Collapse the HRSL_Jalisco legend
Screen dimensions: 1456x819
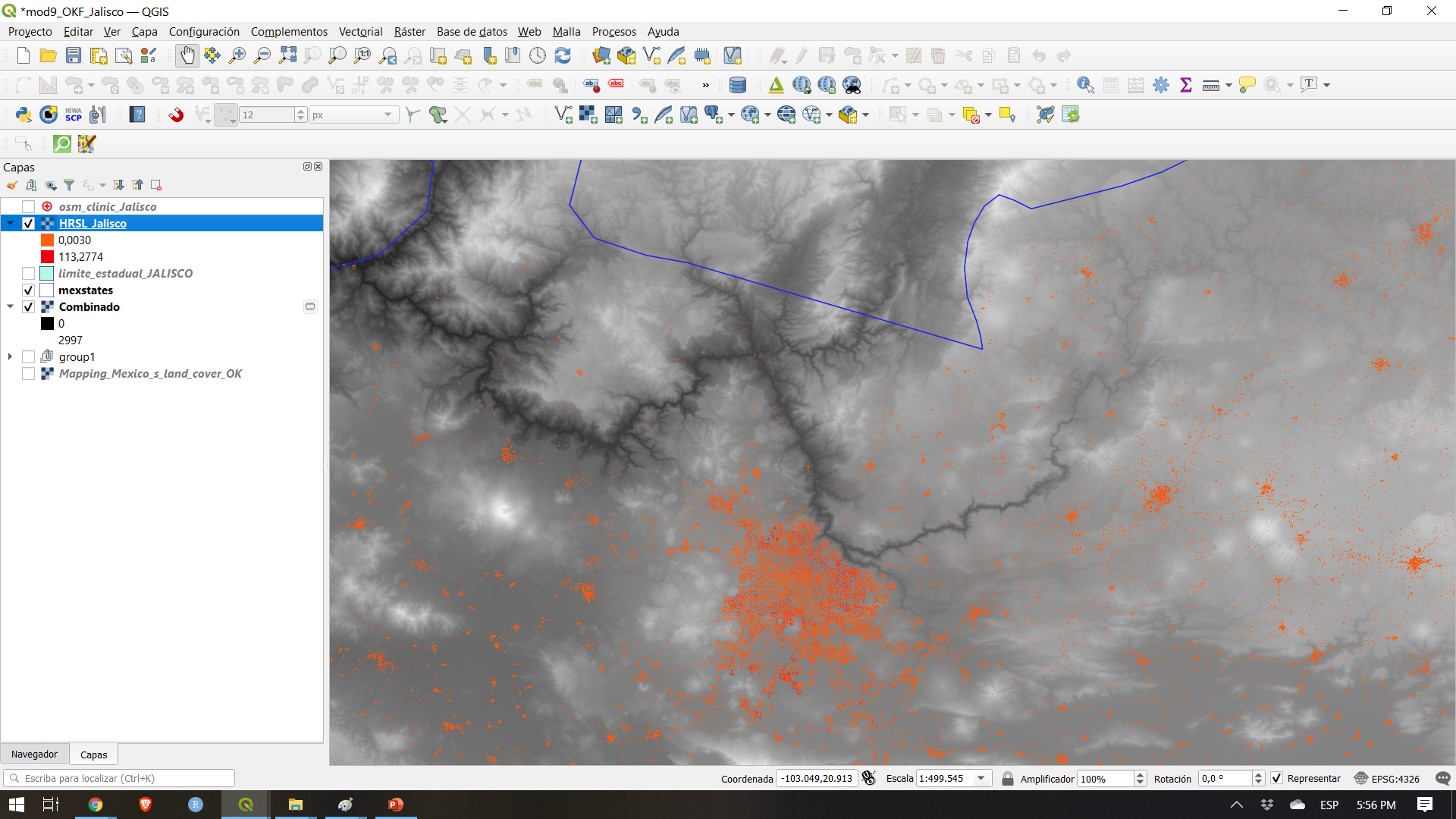coord(10,223)
